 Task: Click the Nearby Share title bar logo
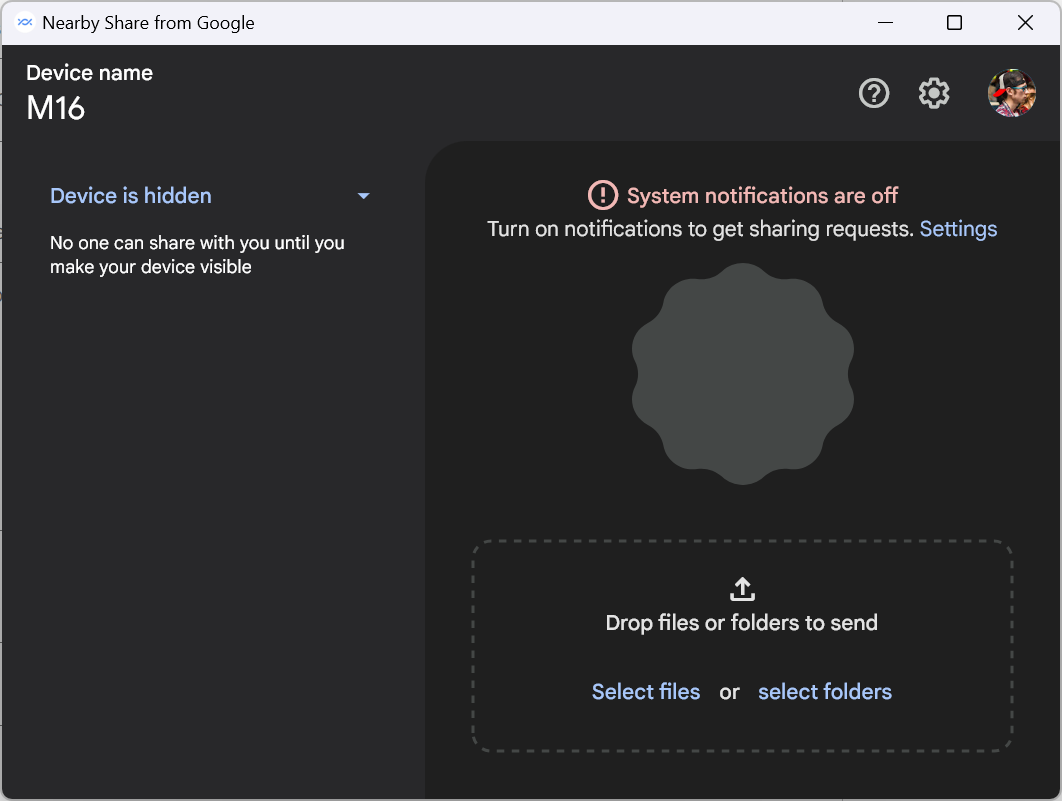(x=25, y=23)
